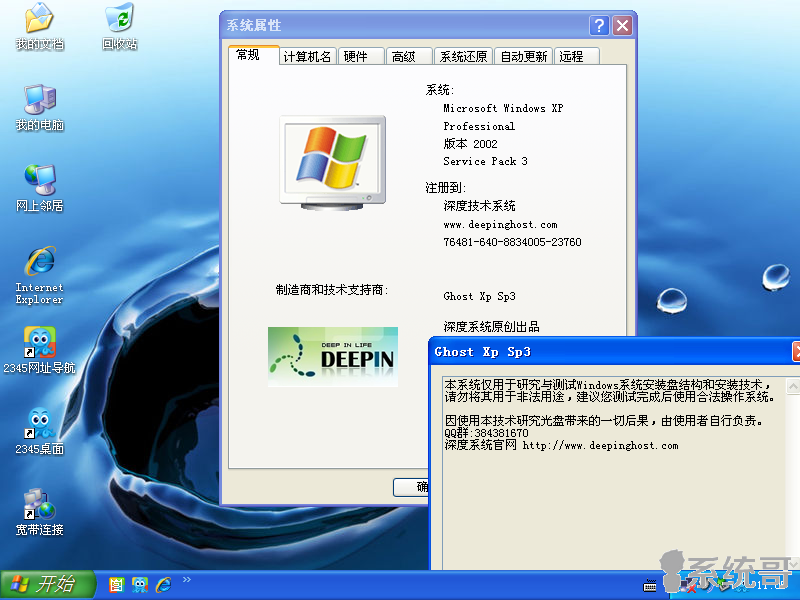Select the 我的电脑 desktop icon
Screen dimensions: 800x600
tap(39, 108)
